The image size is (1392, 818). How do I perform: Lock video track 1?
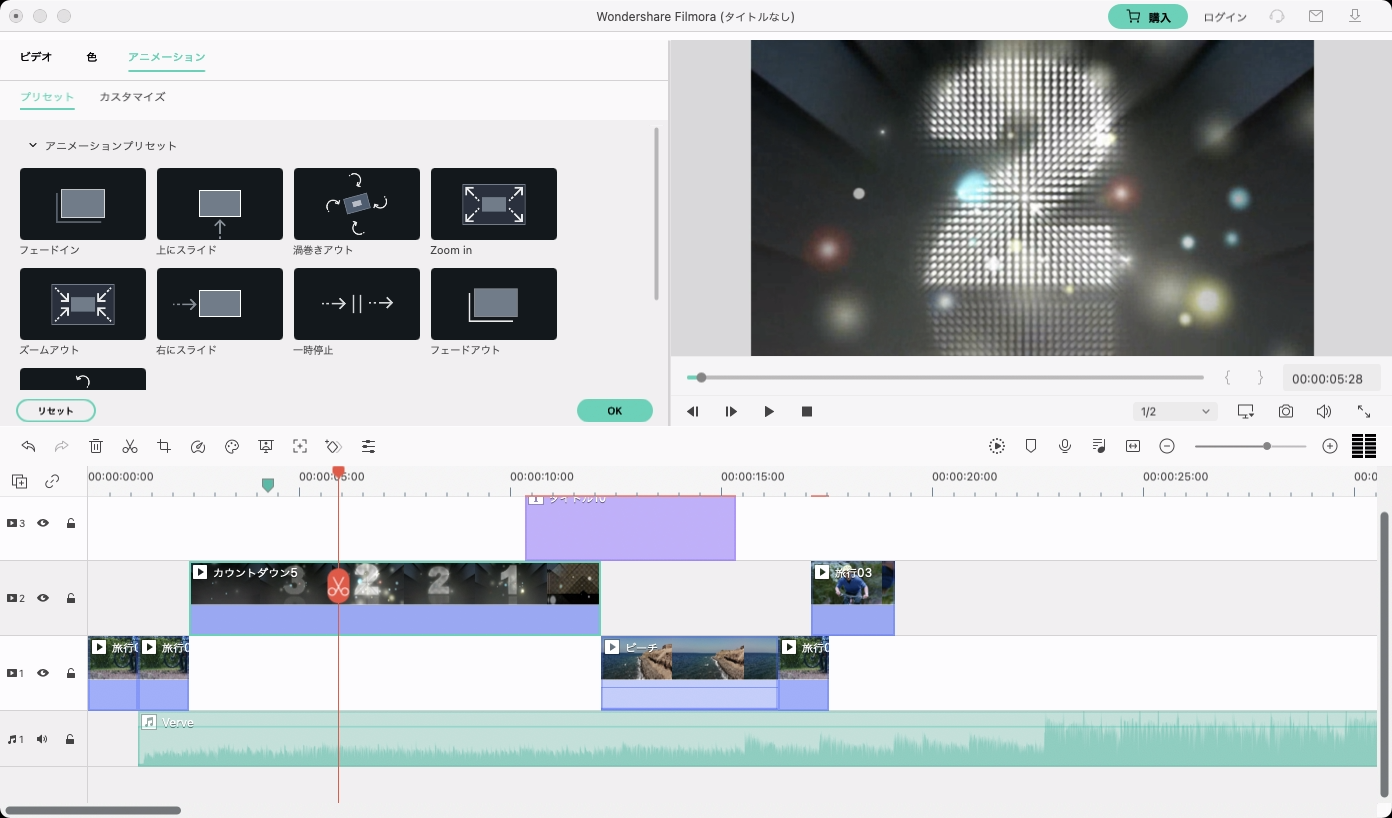71,673
